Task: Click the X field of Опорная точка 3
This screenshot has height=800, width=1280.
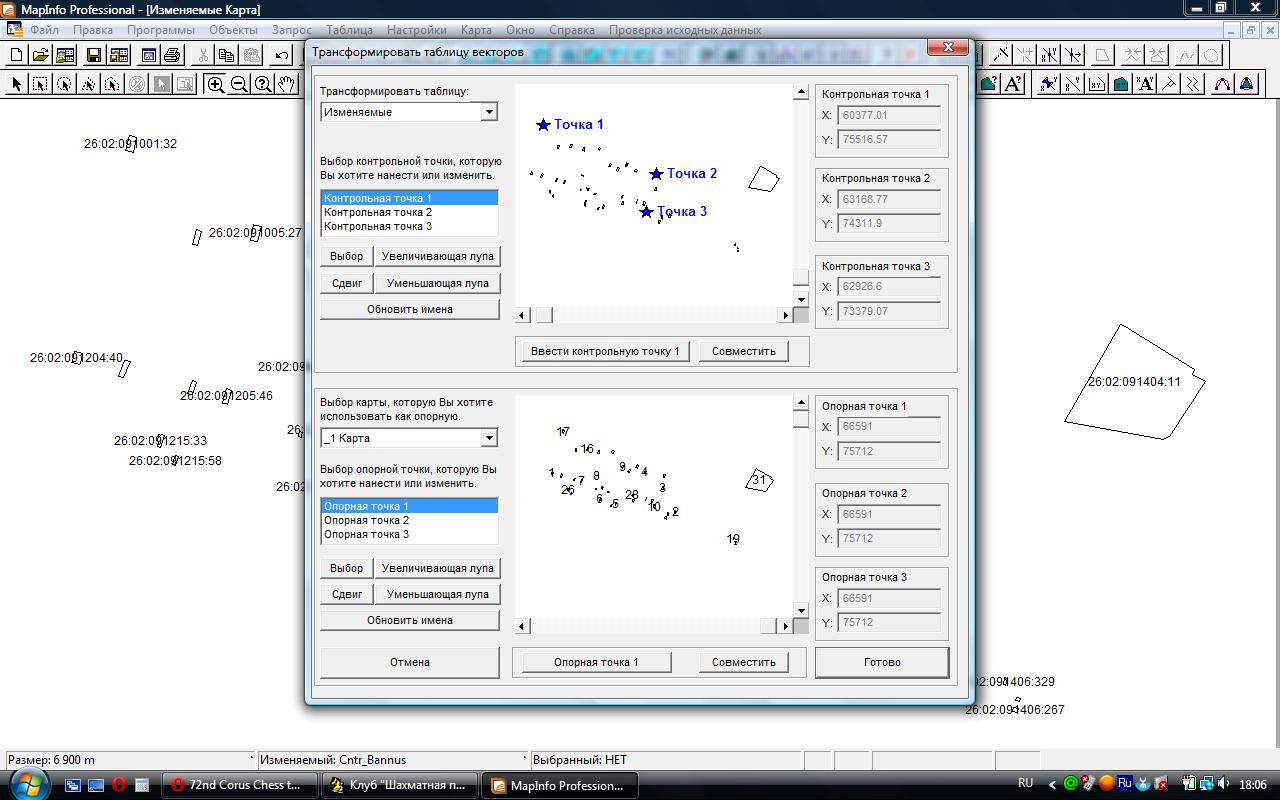Action: (x=889, y=598)
